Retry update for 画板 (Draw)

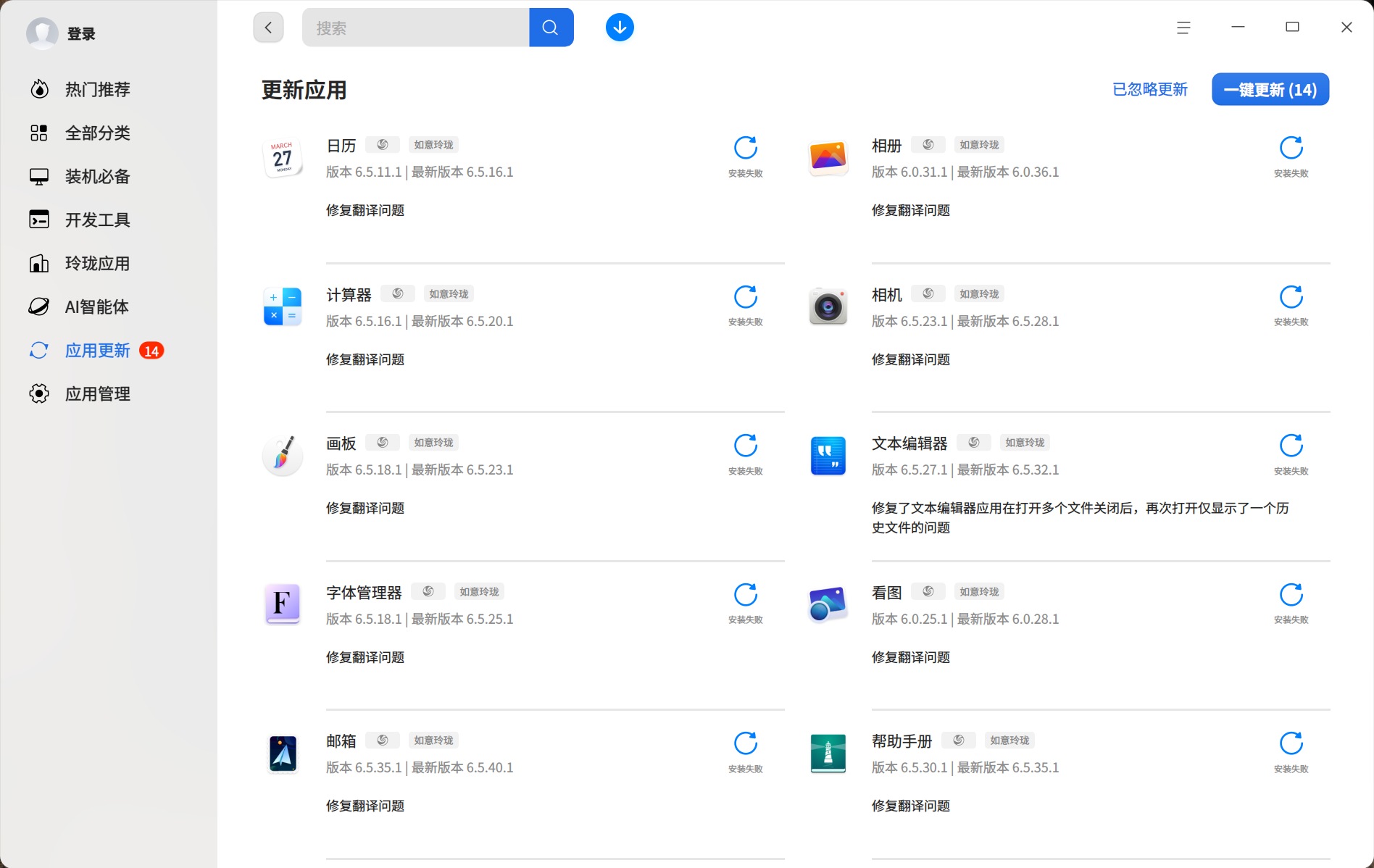click(x=746, y=446)
